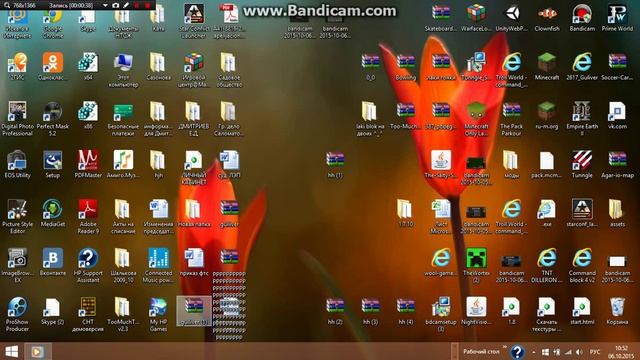
Task: Open the volume tray icon
Action: [579, 352]
